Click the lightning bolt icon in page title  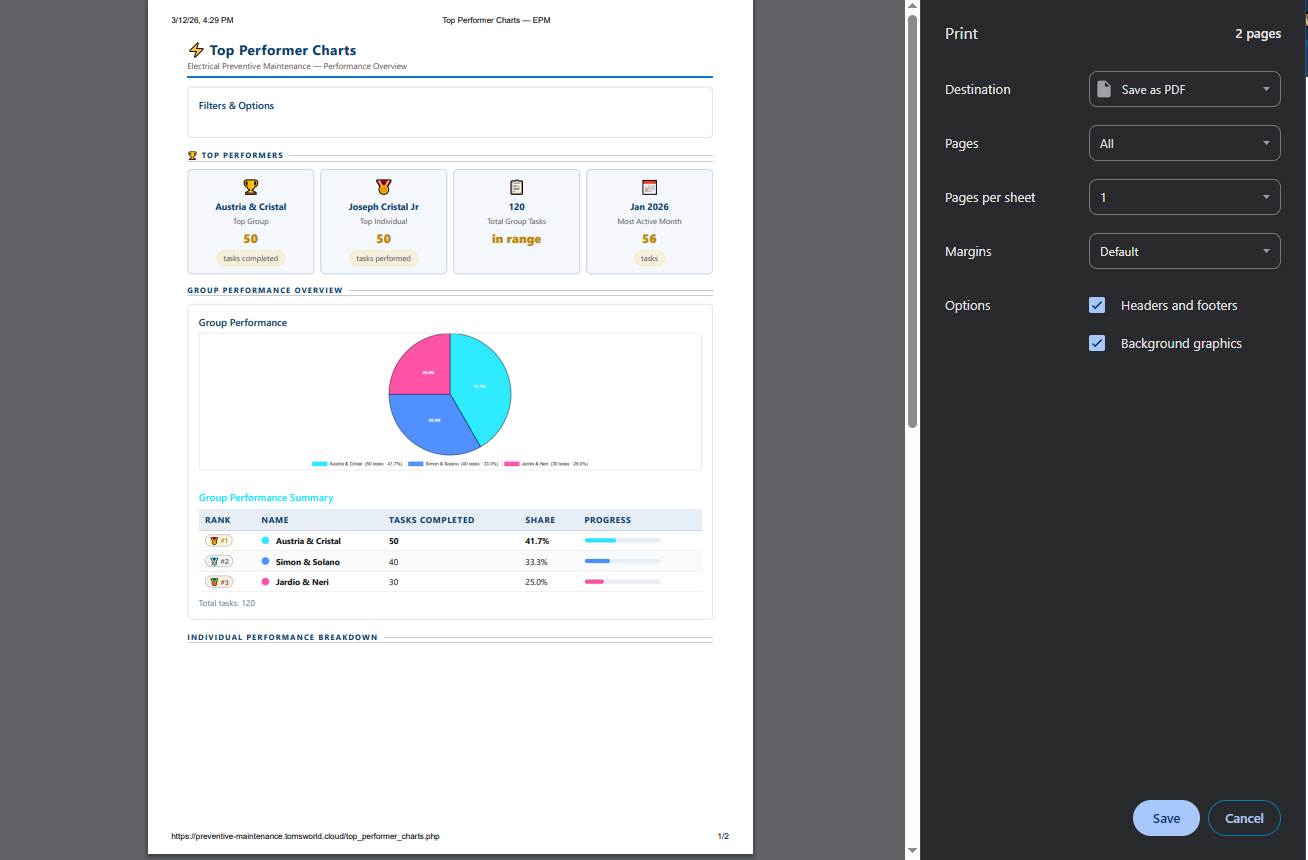[x=196, y=51]
